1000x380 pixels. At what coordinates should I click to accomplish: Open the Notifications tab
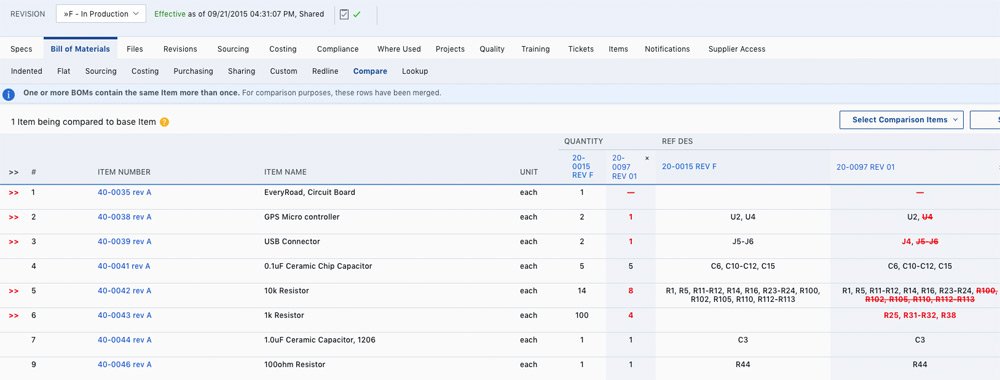tap(667, 49)
